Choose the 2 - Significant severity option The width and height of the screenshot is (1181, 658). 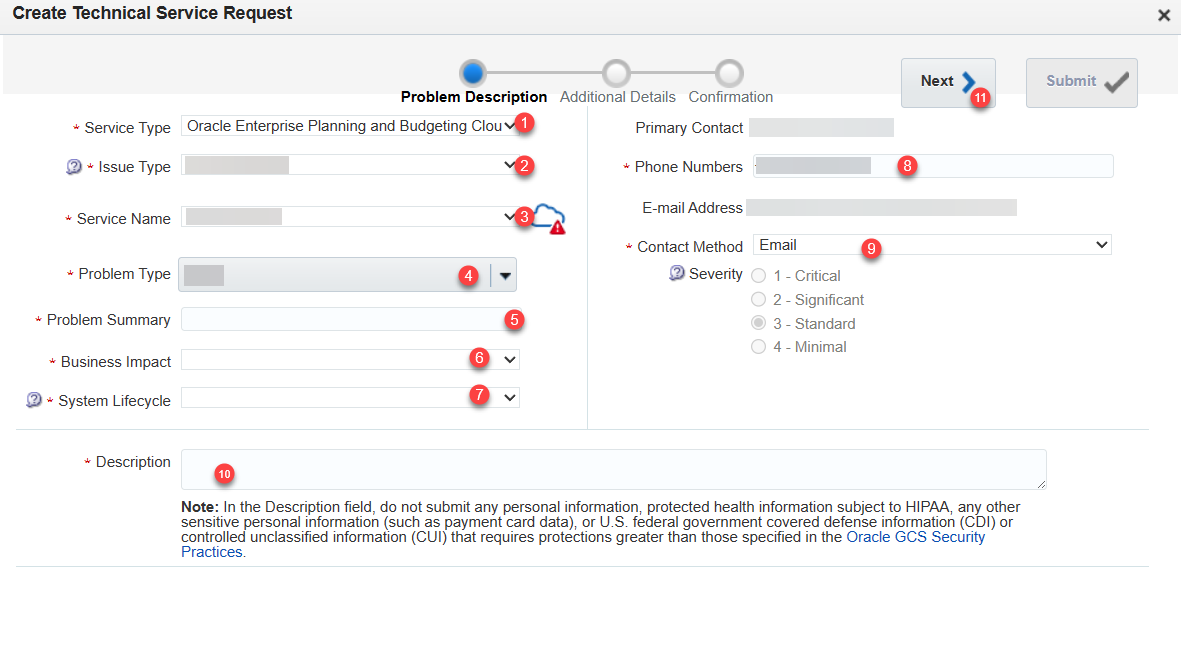tap(758, 299)
